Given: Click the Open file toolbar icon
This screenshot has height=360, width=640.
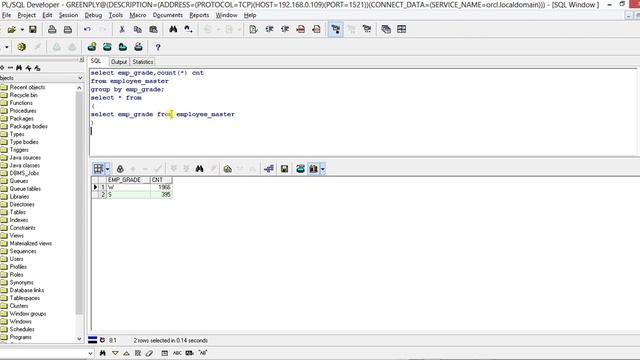Looking at the screenshot, I should (x=11, y=29).
